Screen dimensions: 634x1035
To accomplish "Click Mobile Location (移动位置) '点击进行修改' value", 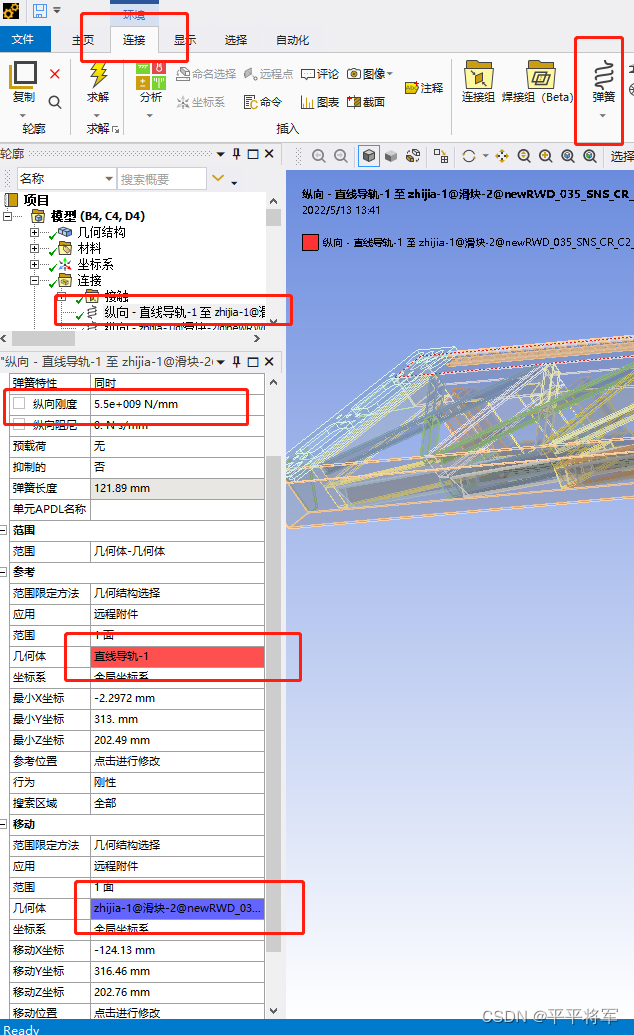I will click(x=177, y=1013).
